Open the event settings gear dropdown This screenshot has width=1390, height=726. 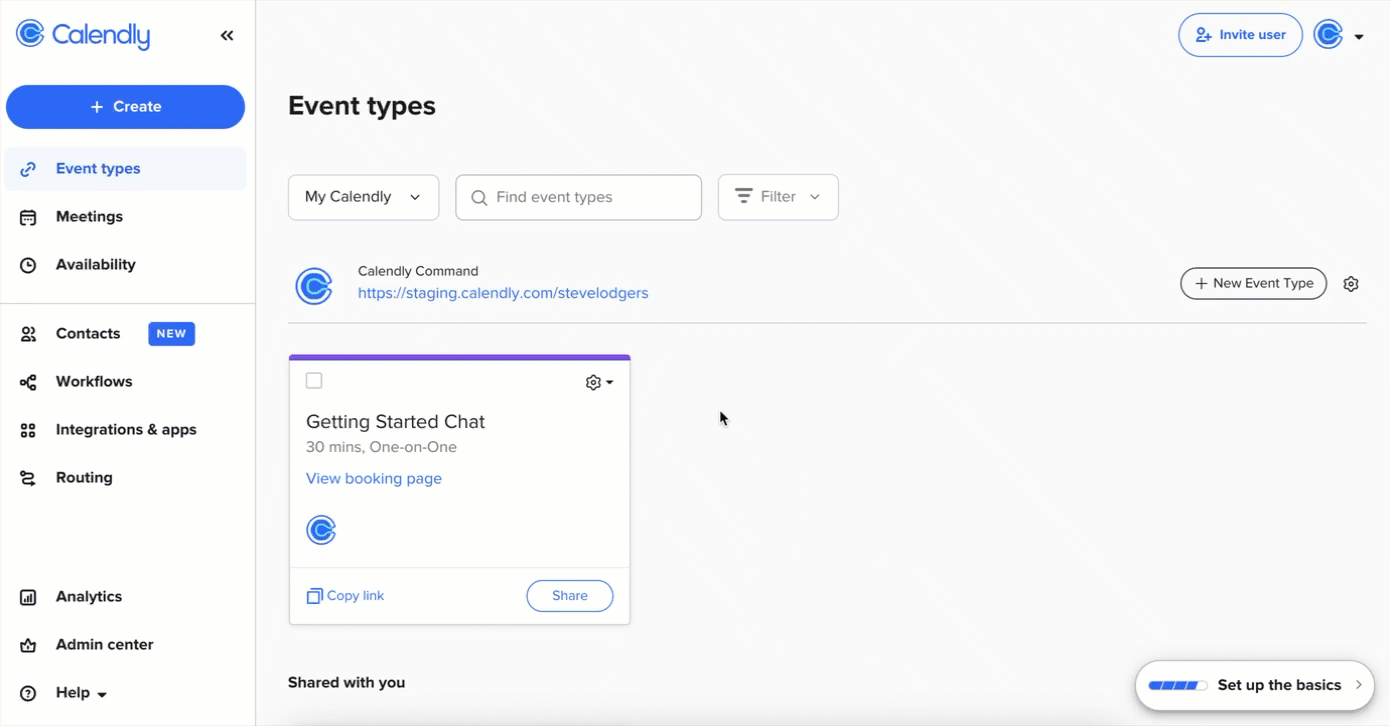coord(598,381)
